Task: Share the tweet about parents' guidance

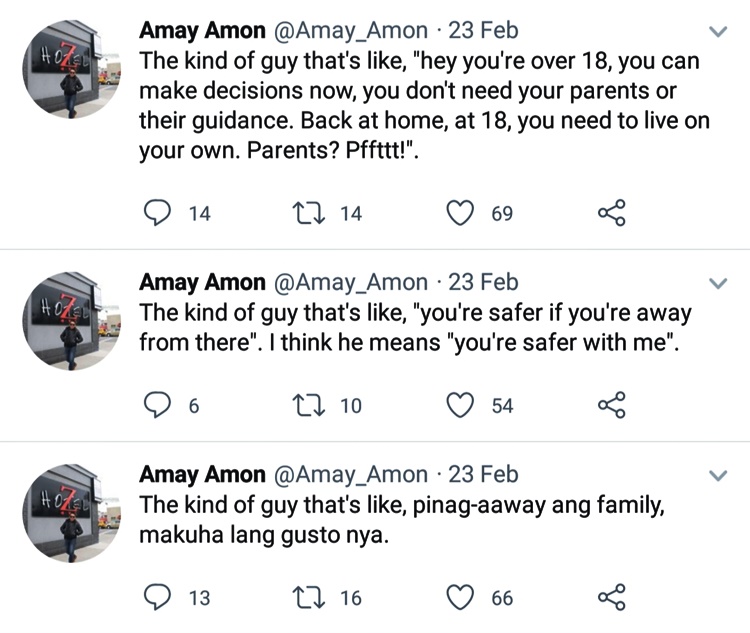Action: tap(611, 213)
